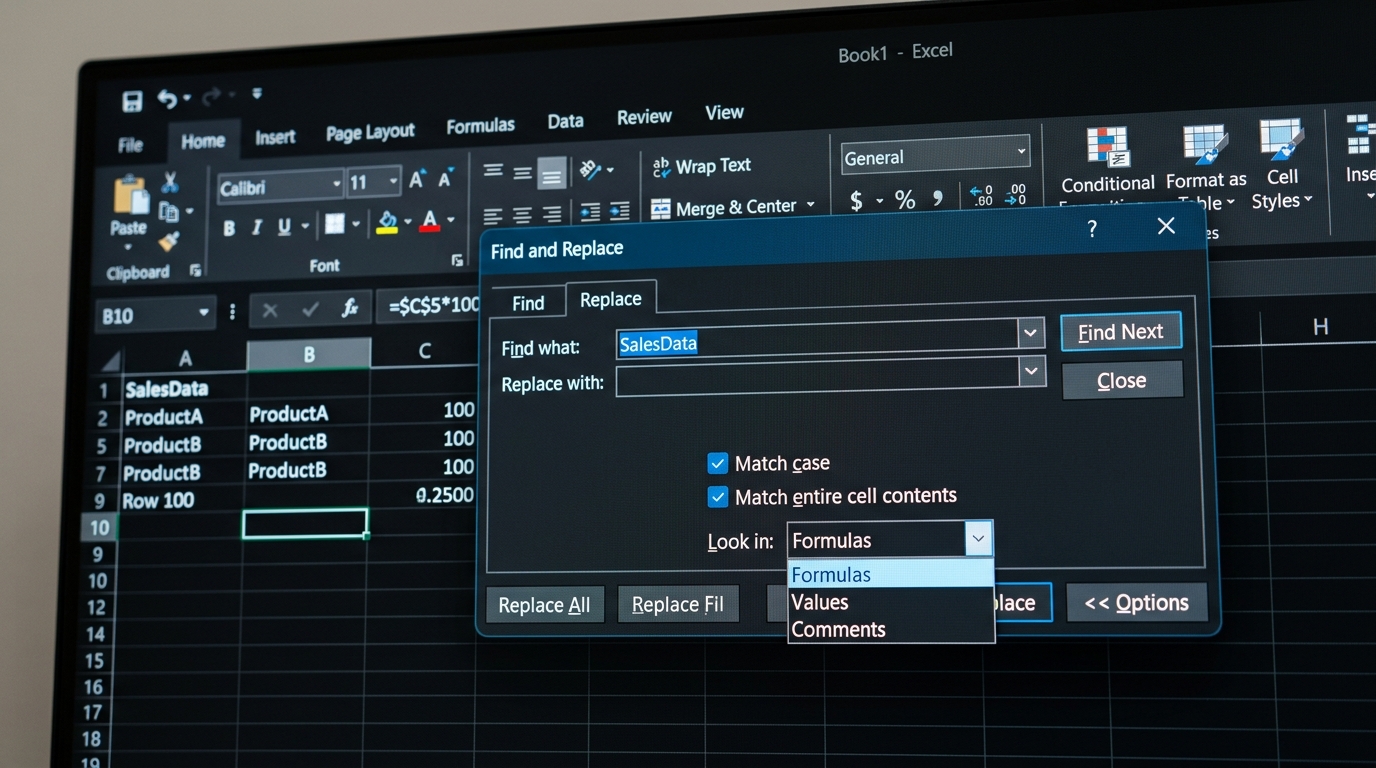Choose Values in the Look in list

tap(890, 602)
